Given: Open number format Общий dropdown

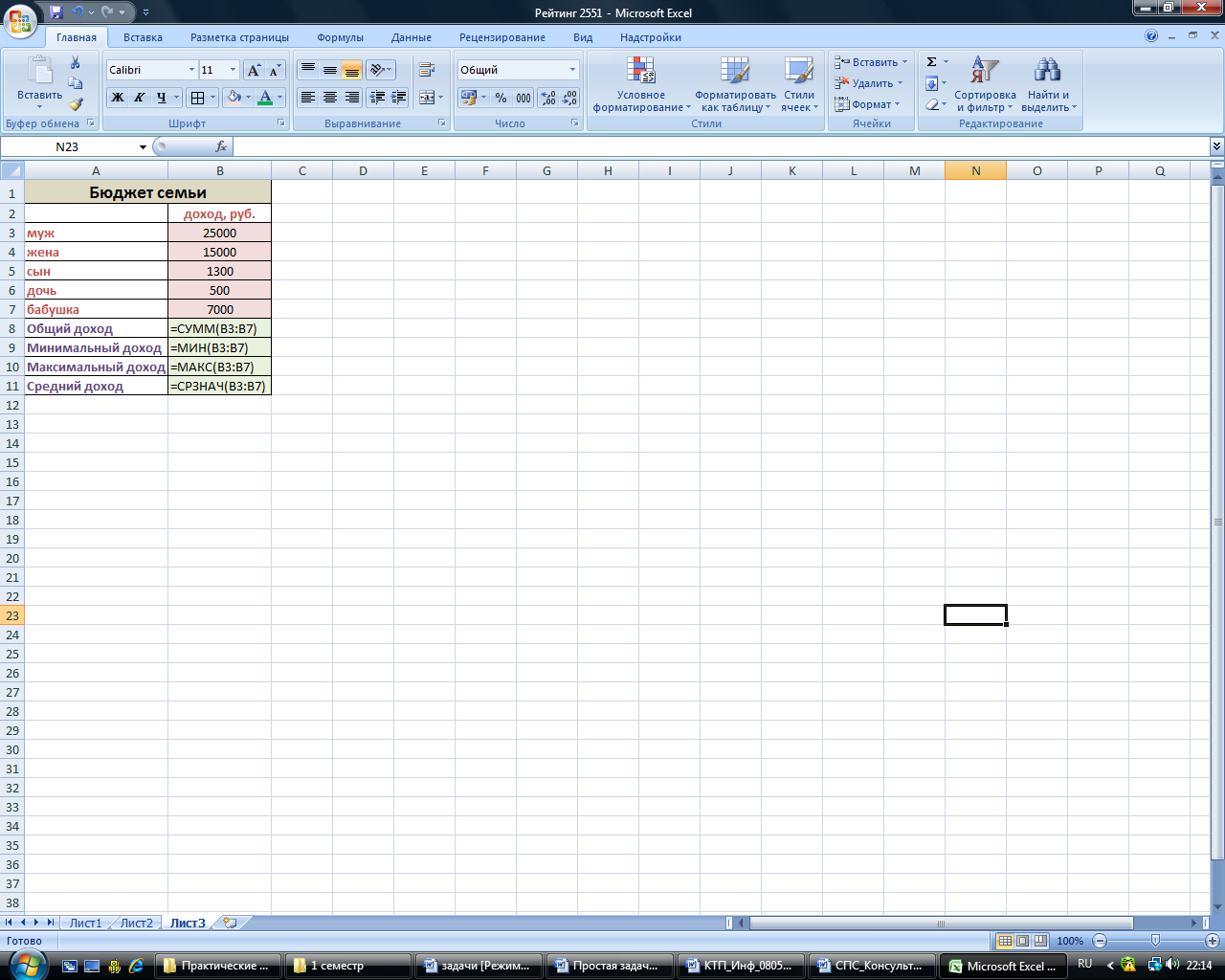Looking at the screenshot, I should (x=573, y=70).
